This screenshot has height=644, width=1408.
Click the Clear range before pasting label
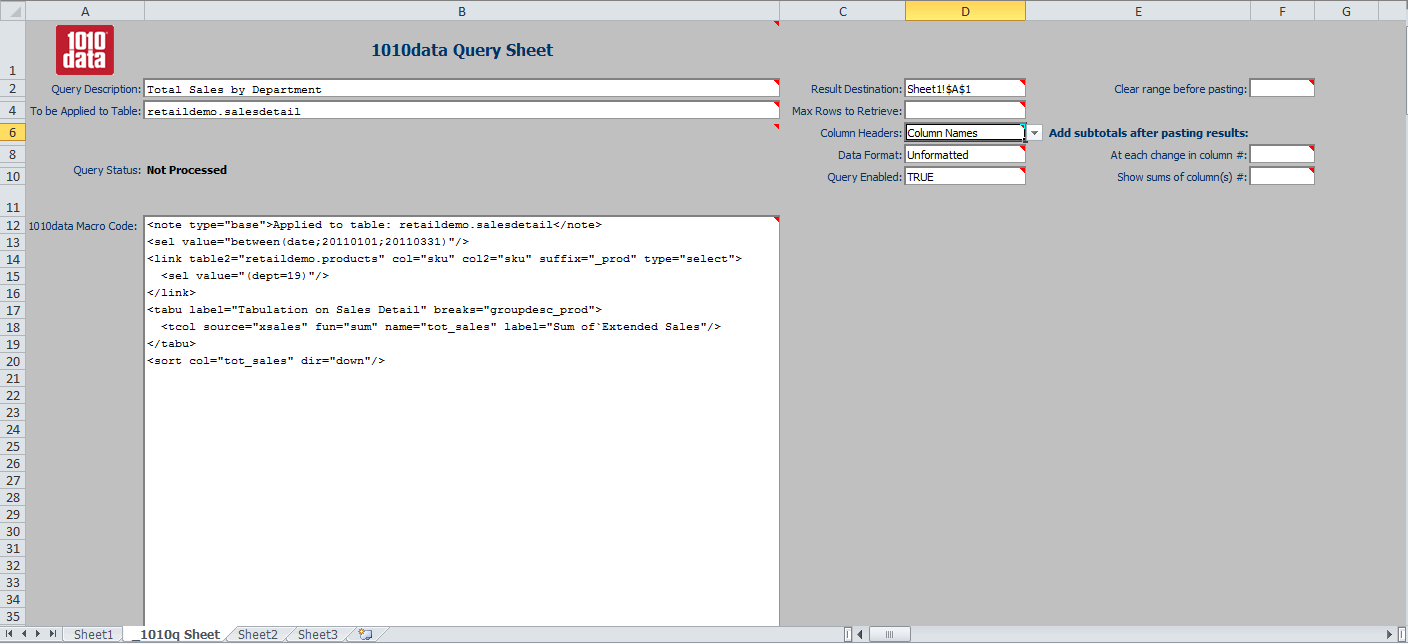click(x=1181, y=89)
